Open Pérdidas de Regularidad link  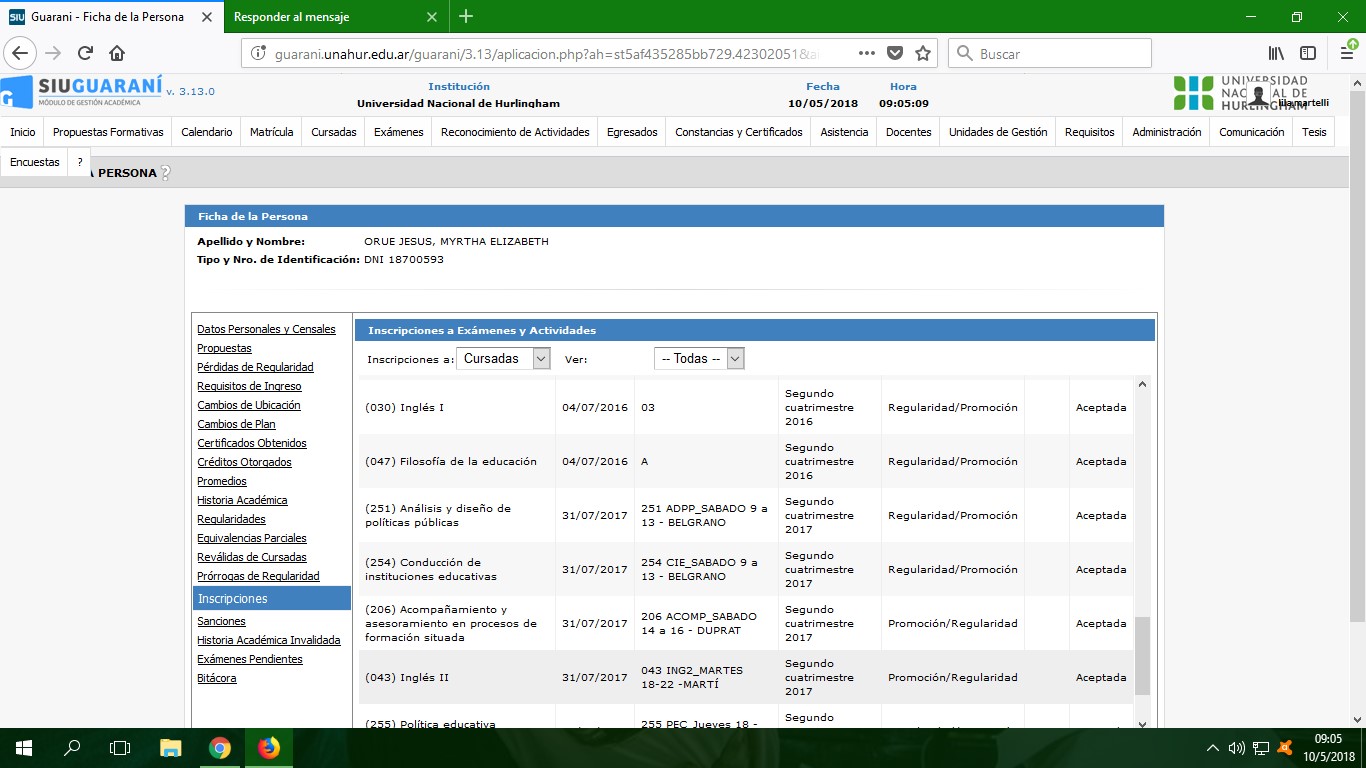pyautogui.click(x=255, y=367)
